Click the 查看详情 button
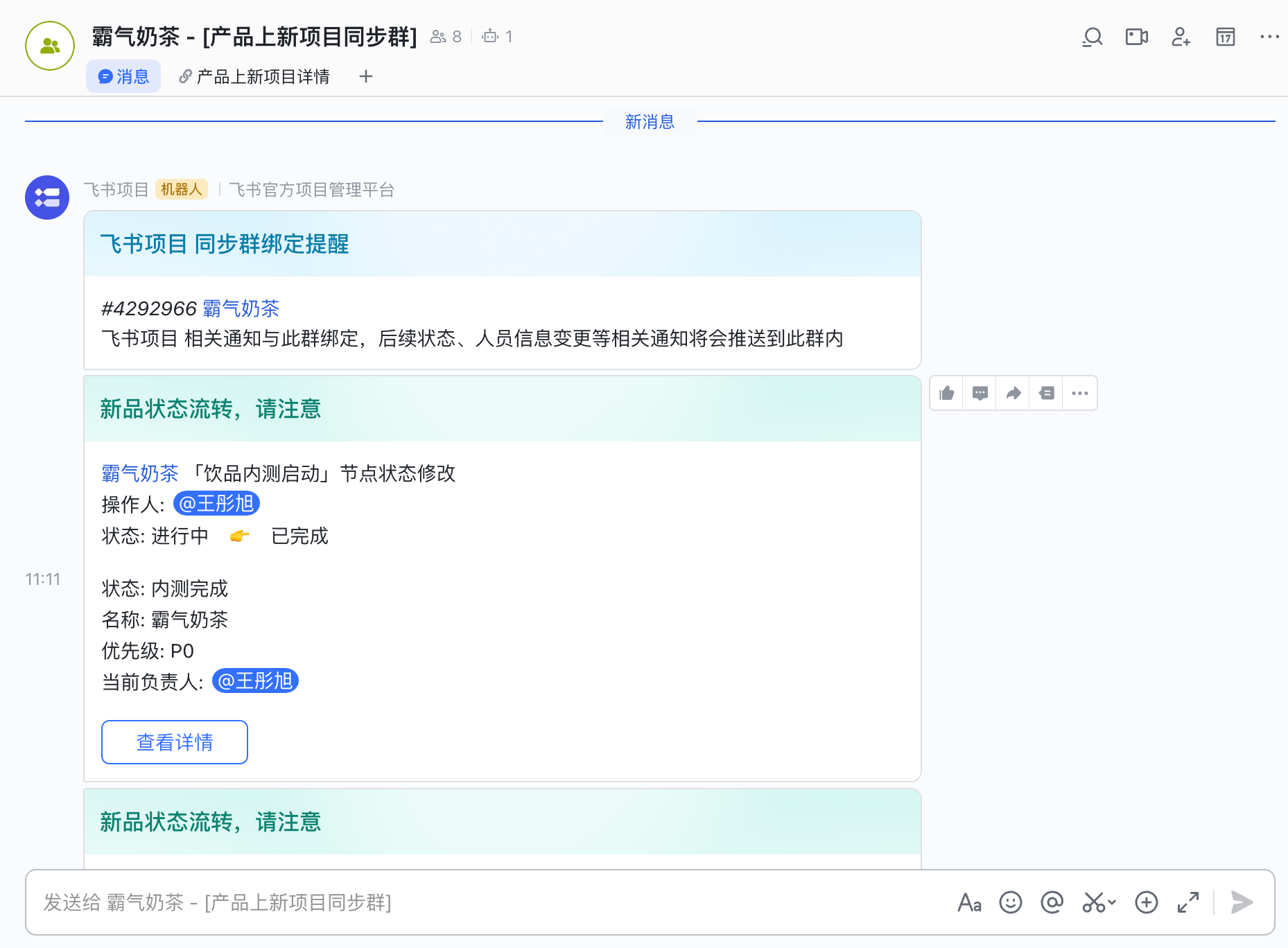The image size is (1288, 948). pyautogui.click(x=175, y=742)
